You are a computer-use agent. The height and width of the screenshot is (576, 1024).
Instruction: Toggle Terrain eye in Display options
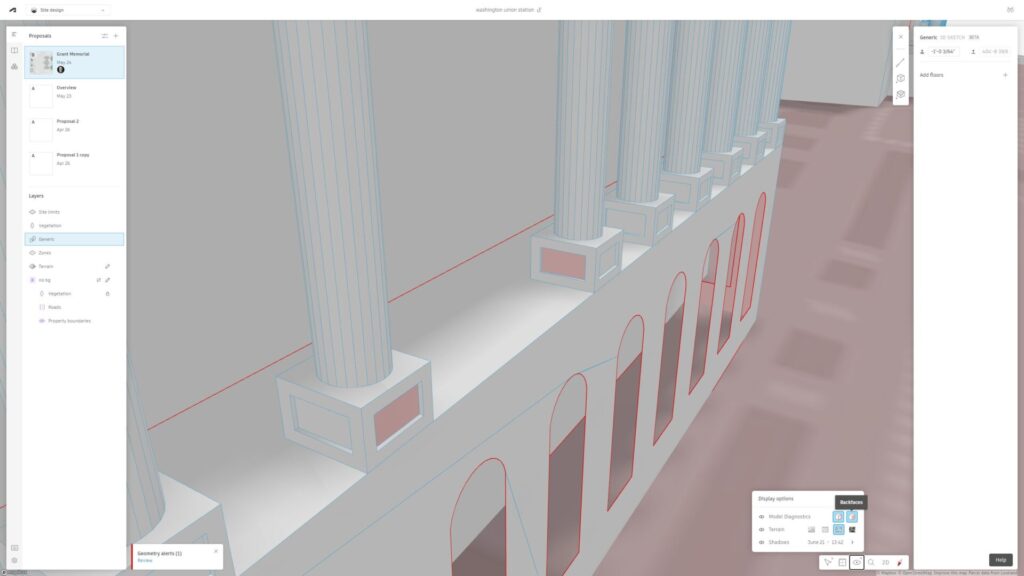[761, 530]
